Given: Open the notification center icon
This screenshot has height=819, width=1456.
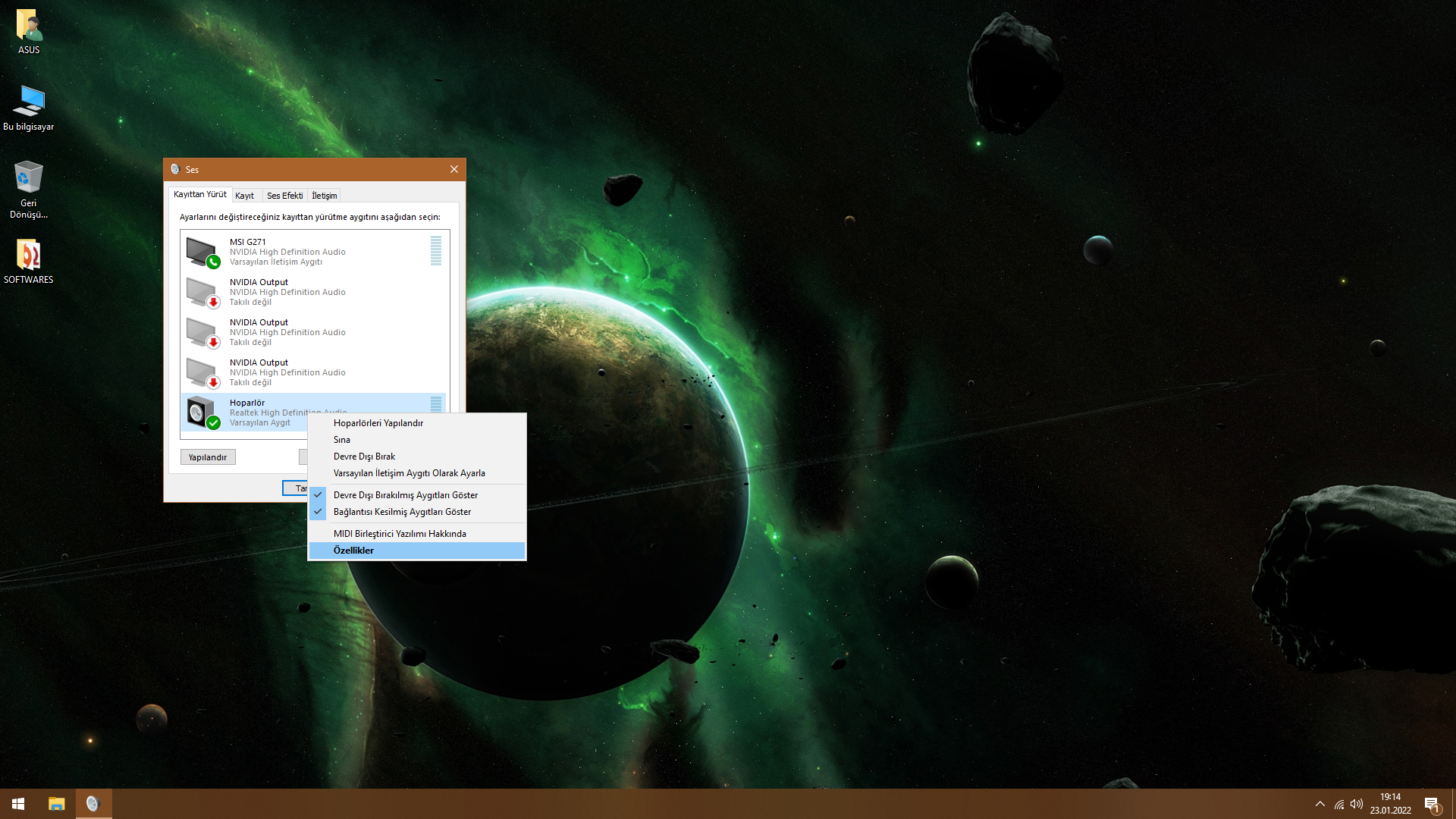Looking at the screenshot, I should tap(1432, 804).
